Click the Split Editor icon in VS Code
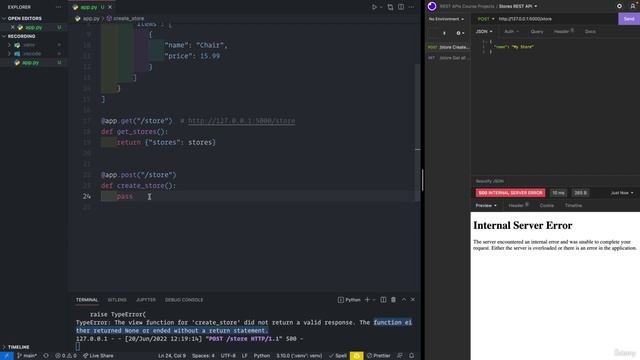The height and width of the screenshot is (360, 640). (401, 7)
